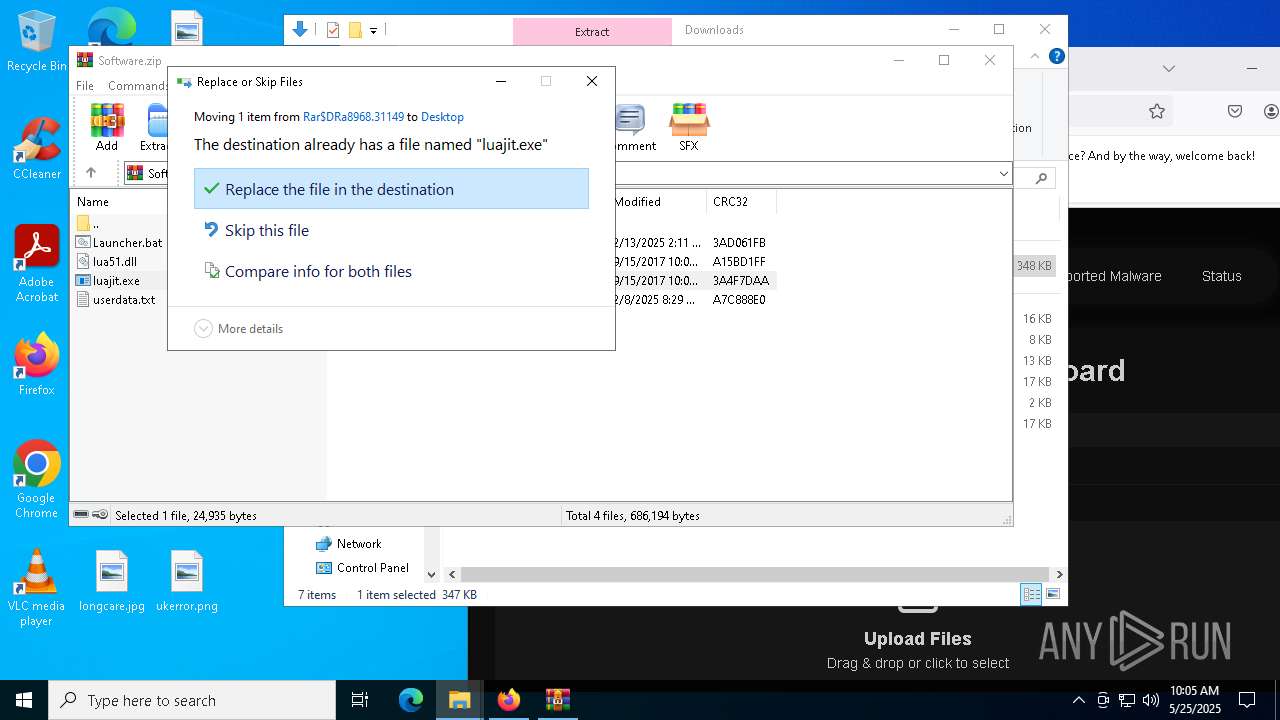Click navigation pane scroll down arrow
This screenshot has height=720, width=1280.
click(431, 575)
